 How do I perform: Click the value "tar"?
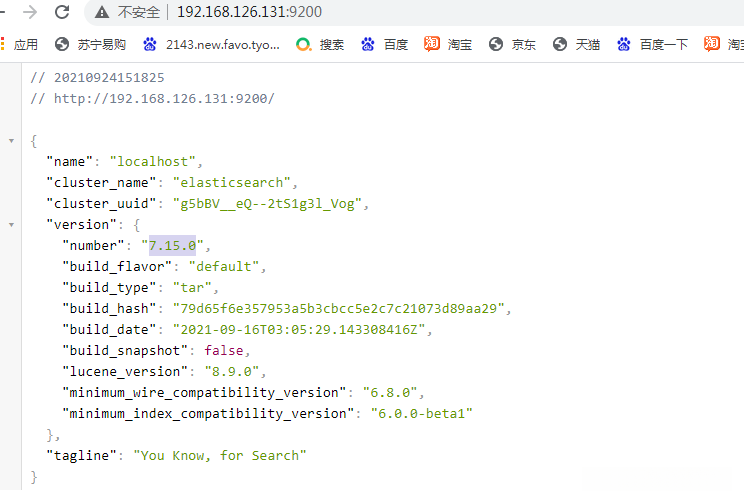192,287
